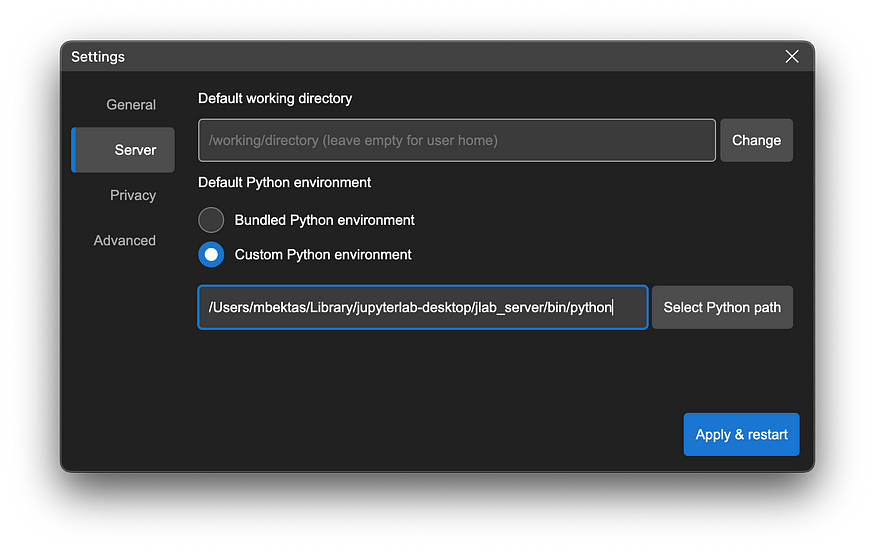875x552 pixels.
Task: Select the Custom Python environment radio button
Action: click(211, 255)
